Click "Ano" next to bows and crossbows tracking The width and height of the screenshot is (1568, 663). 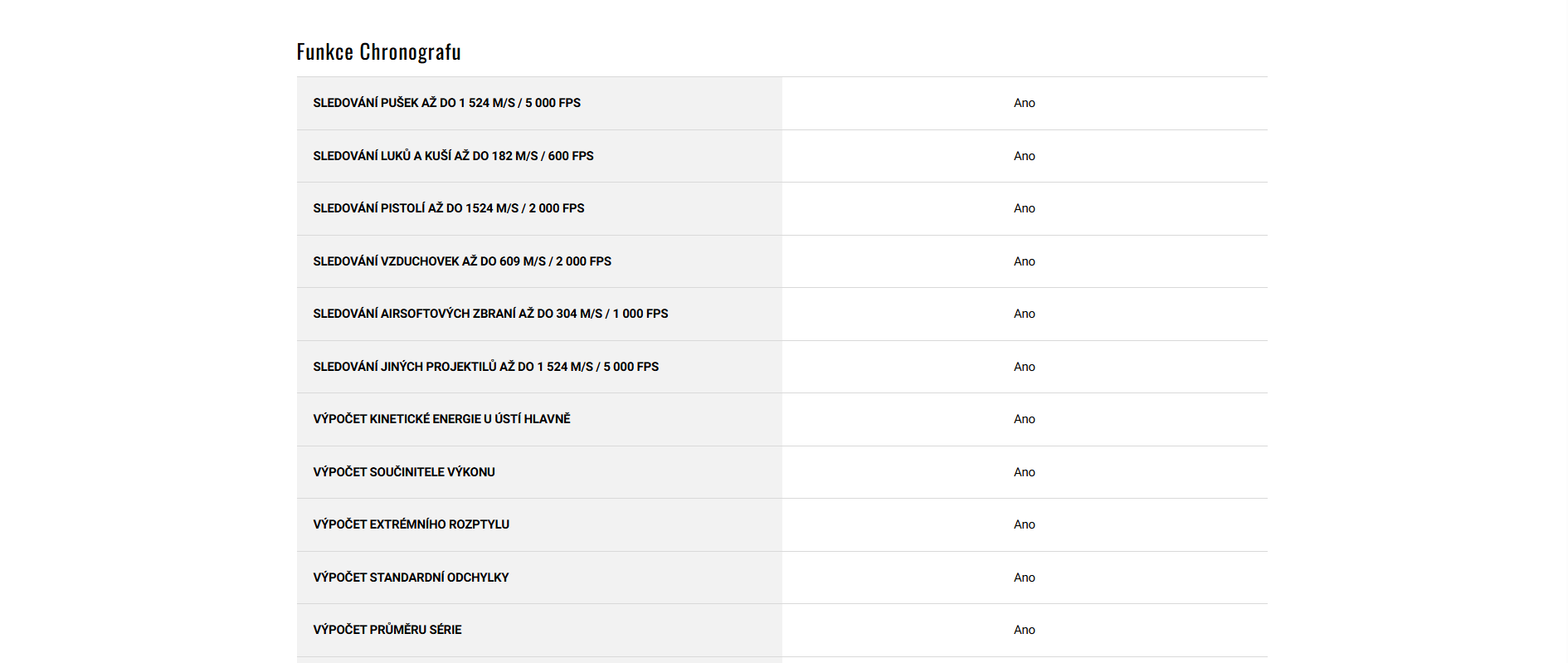coord(1024,156)
